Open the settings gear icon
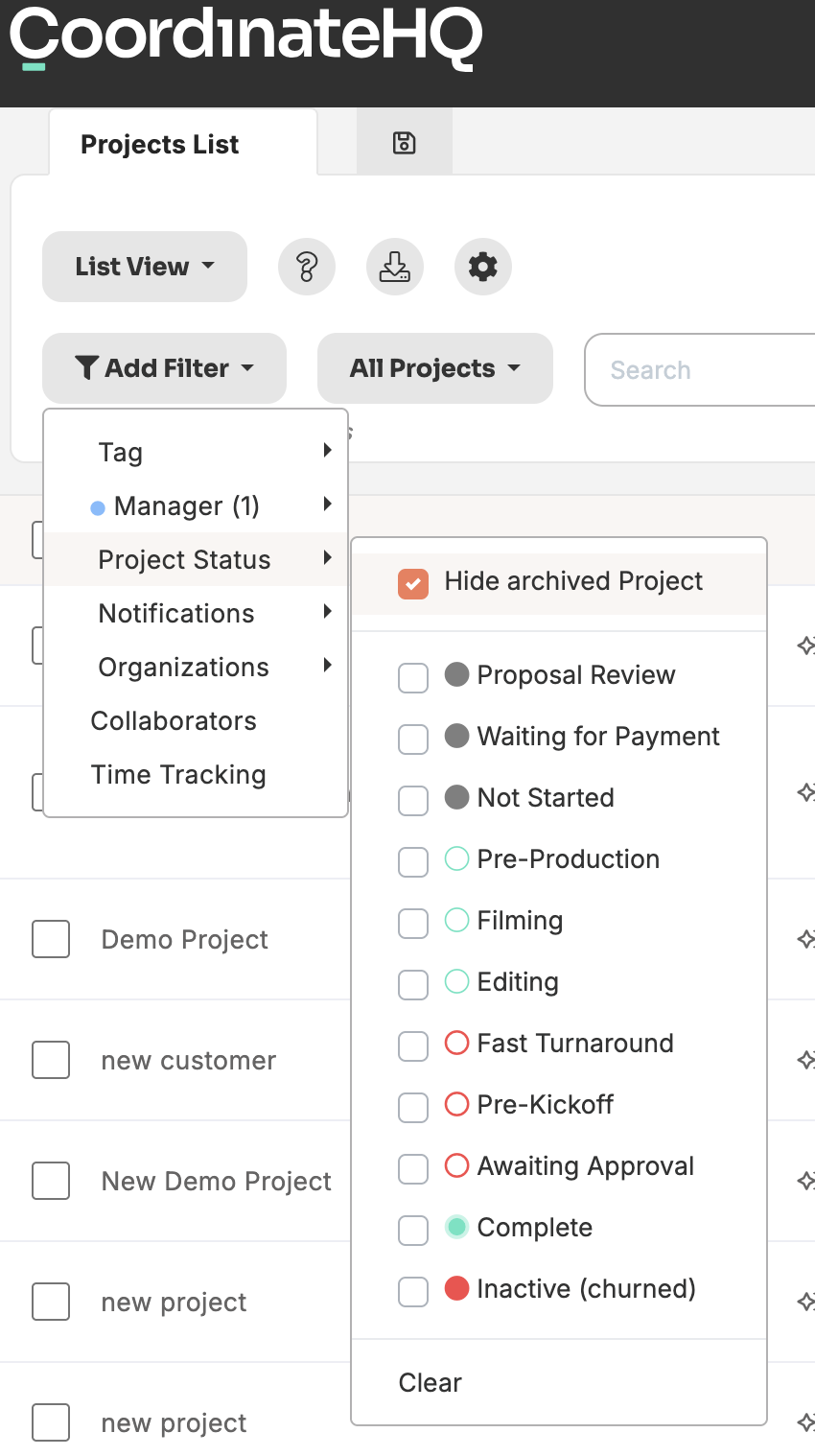815x1456 pixels. [x=482, y=266]
